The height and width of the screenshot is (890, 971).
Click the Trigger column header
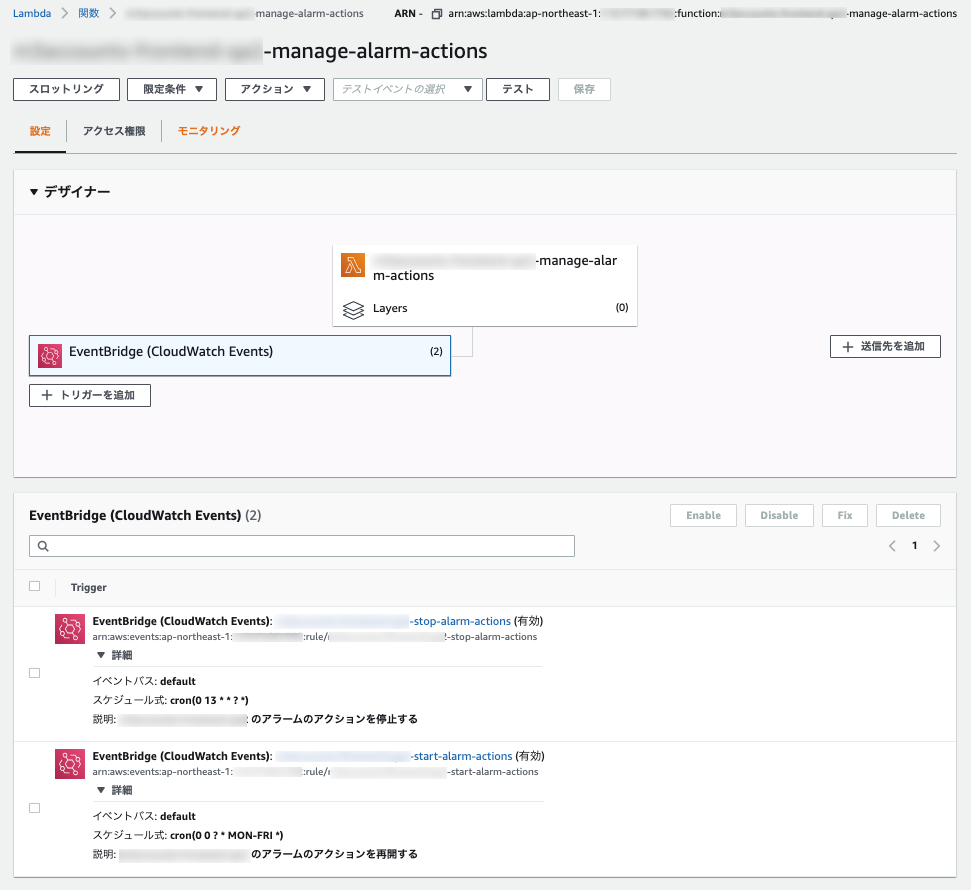coord(89,587)
